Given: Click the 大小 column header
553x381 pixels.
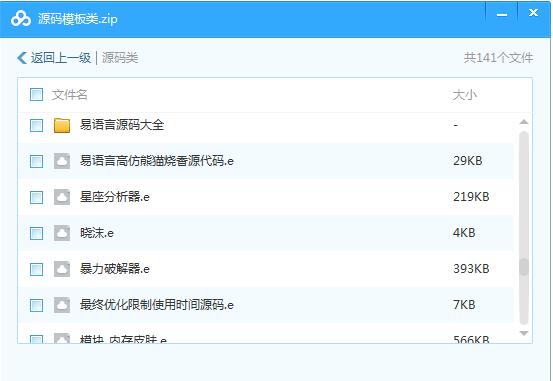Looking at the screenshot, I should (464, 95).
